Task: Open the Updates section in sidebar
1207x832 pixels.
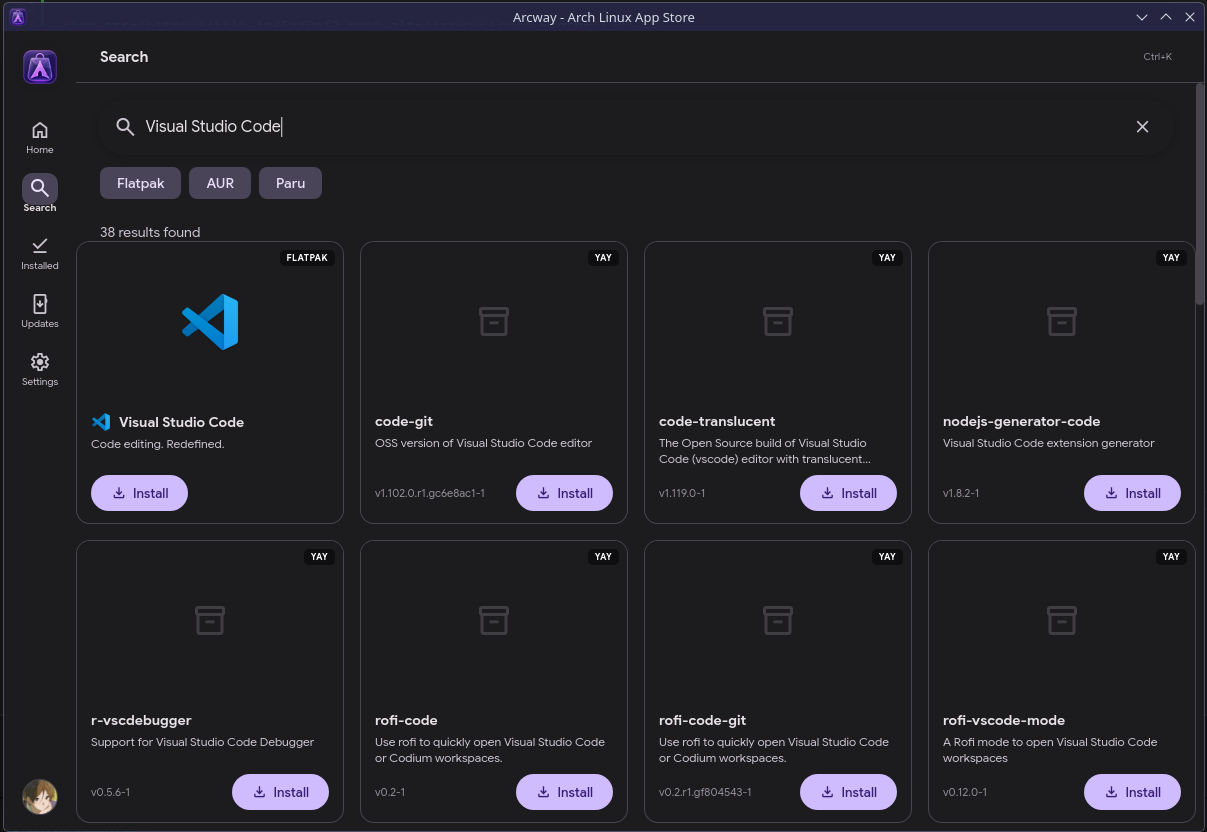Action: (x=40, y=311)
